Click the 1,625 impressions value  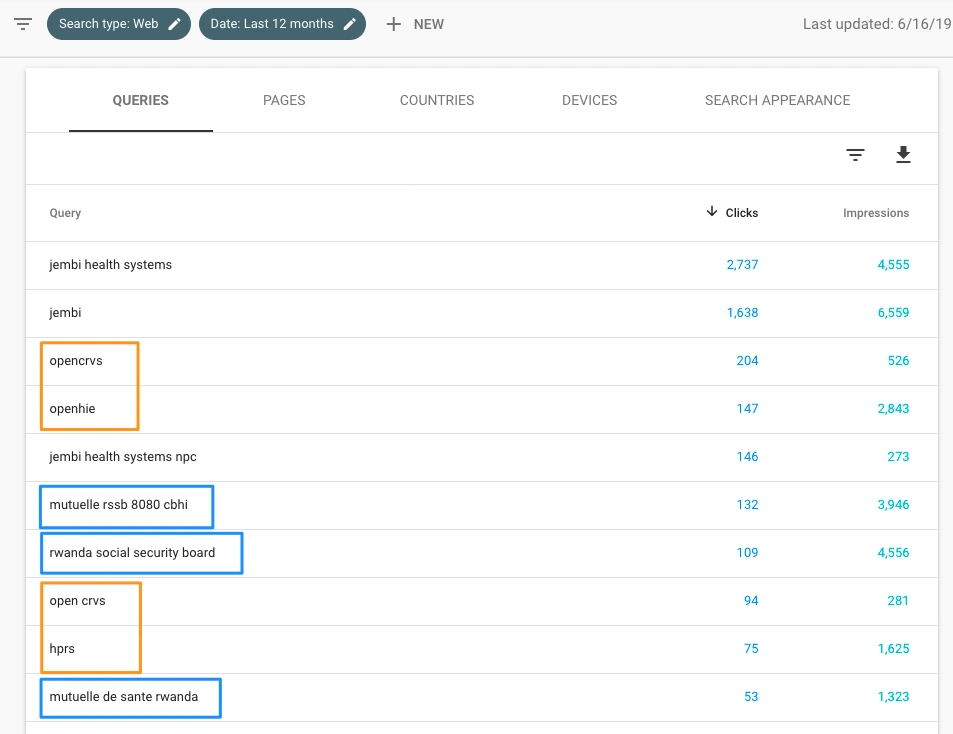[893, 649]
